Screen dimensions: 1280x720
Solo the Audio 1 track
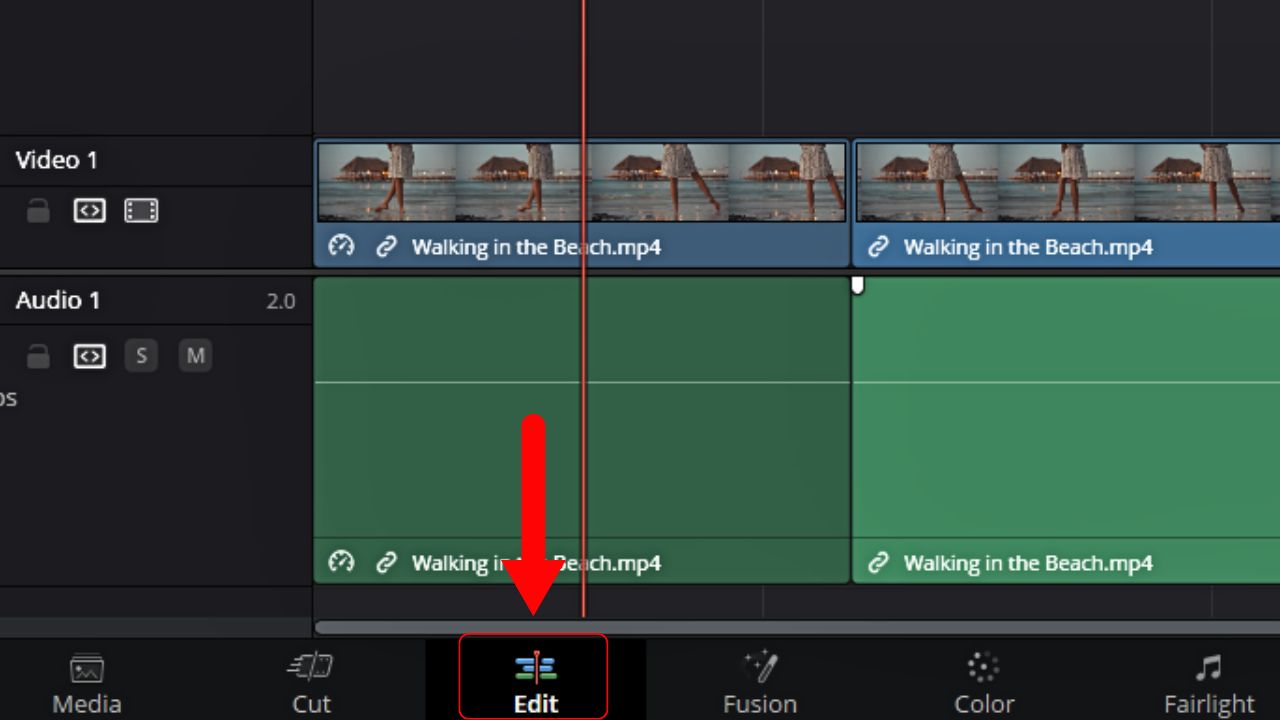[141, 355]
